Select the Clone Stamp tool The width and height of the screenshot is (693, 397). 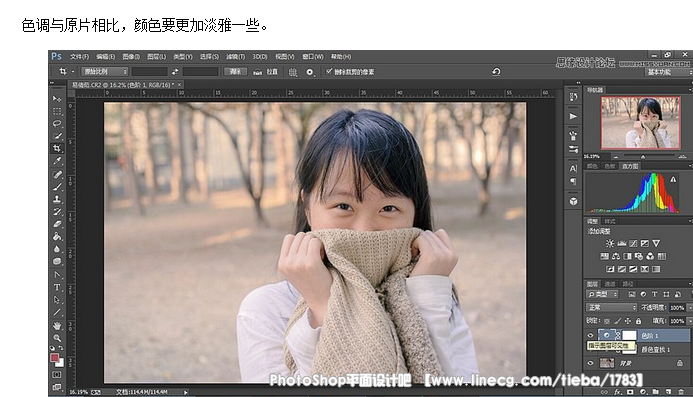pos(57,199)
